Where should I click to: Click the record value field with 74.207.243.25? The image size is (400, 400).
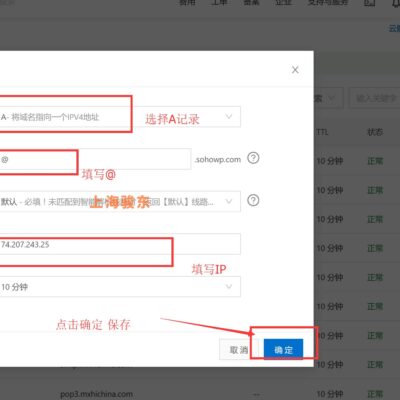click(x=120, y=244)
